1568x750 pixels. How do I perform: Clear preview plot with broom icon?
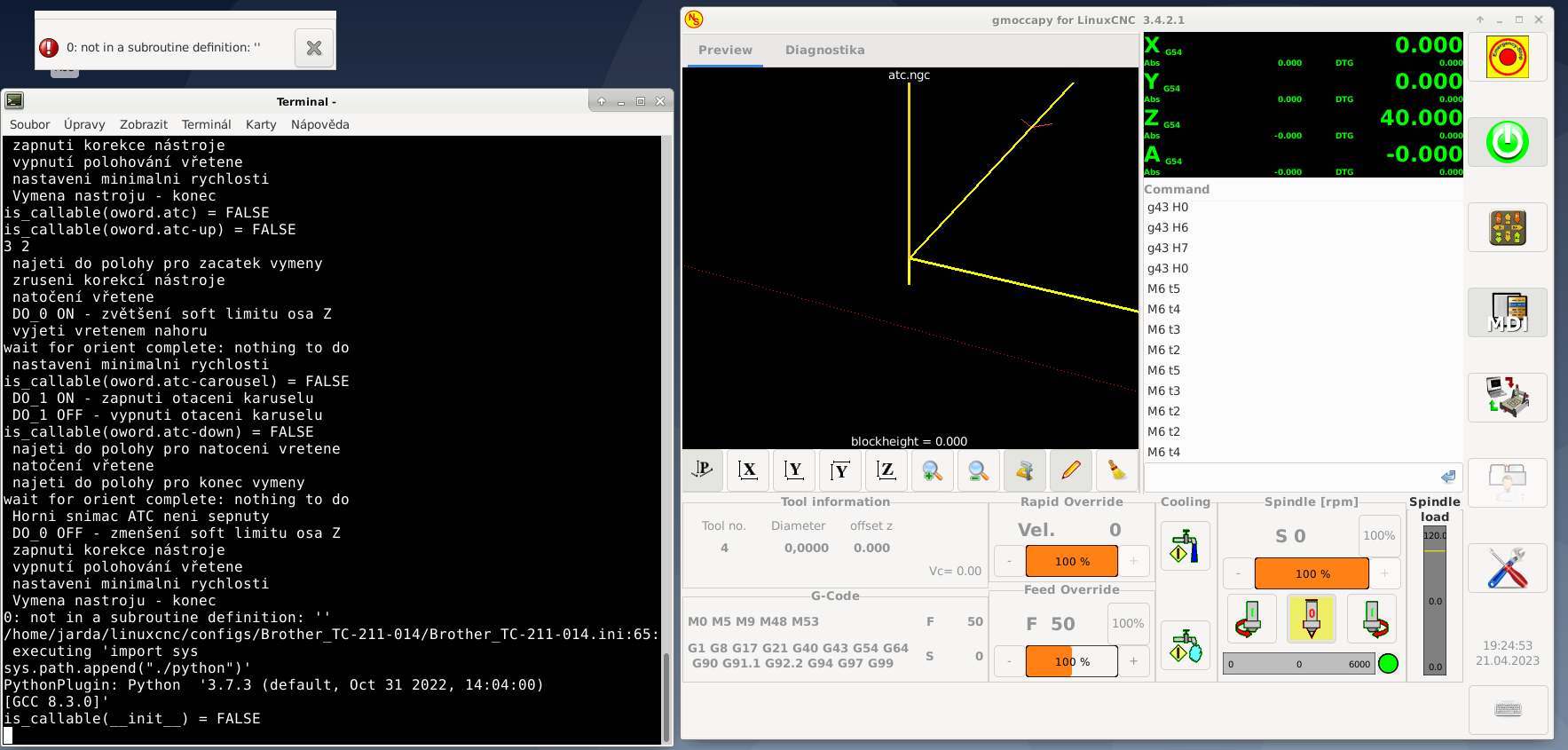tap(1116, 470)
